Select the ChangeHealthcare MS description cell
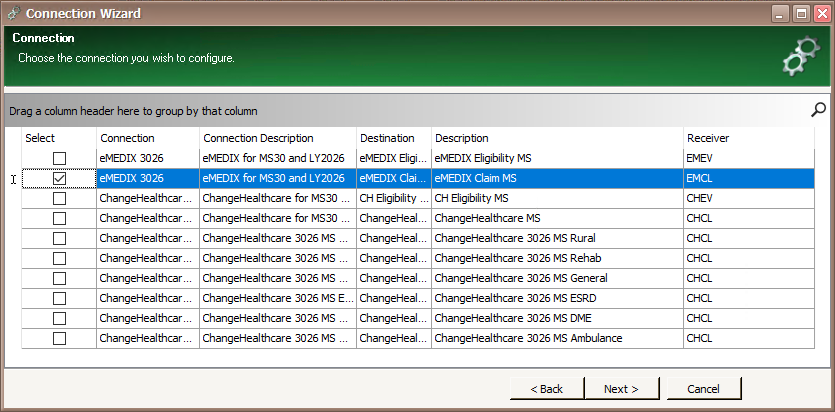 coord(558,218)
